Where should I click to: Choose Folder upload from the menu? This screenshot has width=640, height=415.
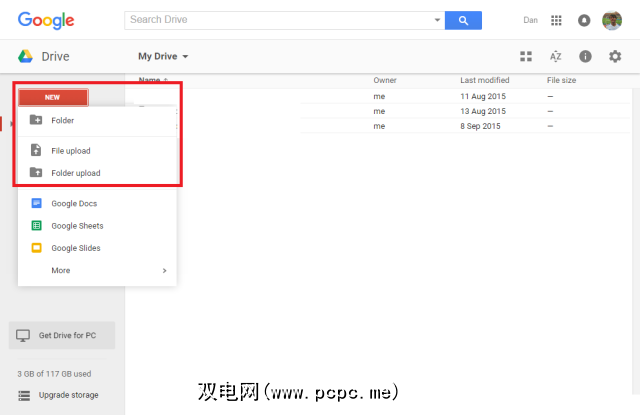(x=97, y=173)
